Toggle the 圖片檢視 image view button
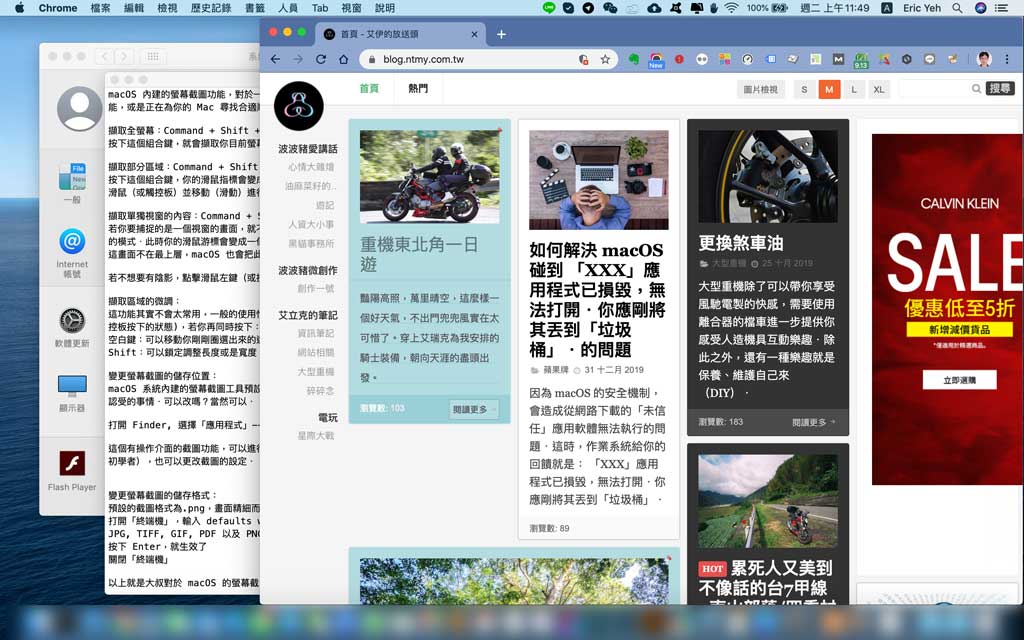The height and width of the screenshot is (640, 1024). [x=760, y=89]
